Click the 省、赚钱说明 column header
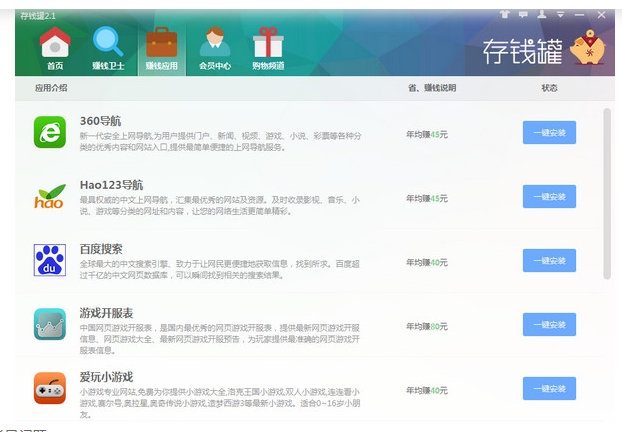 pos(432,88)
